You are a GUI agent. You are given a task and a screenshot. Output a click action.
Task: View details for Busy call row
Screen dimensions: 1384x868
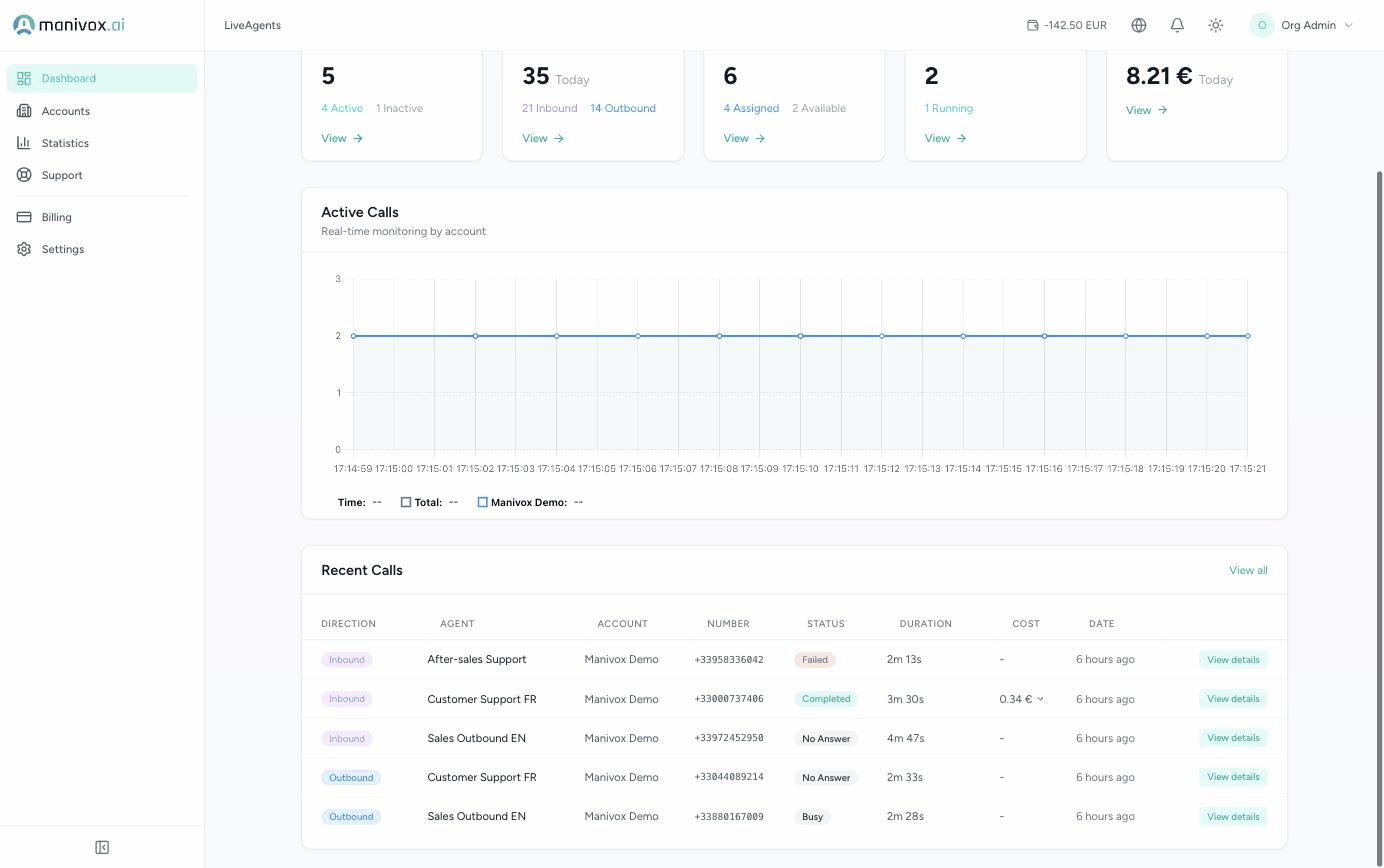(1233, 817)
